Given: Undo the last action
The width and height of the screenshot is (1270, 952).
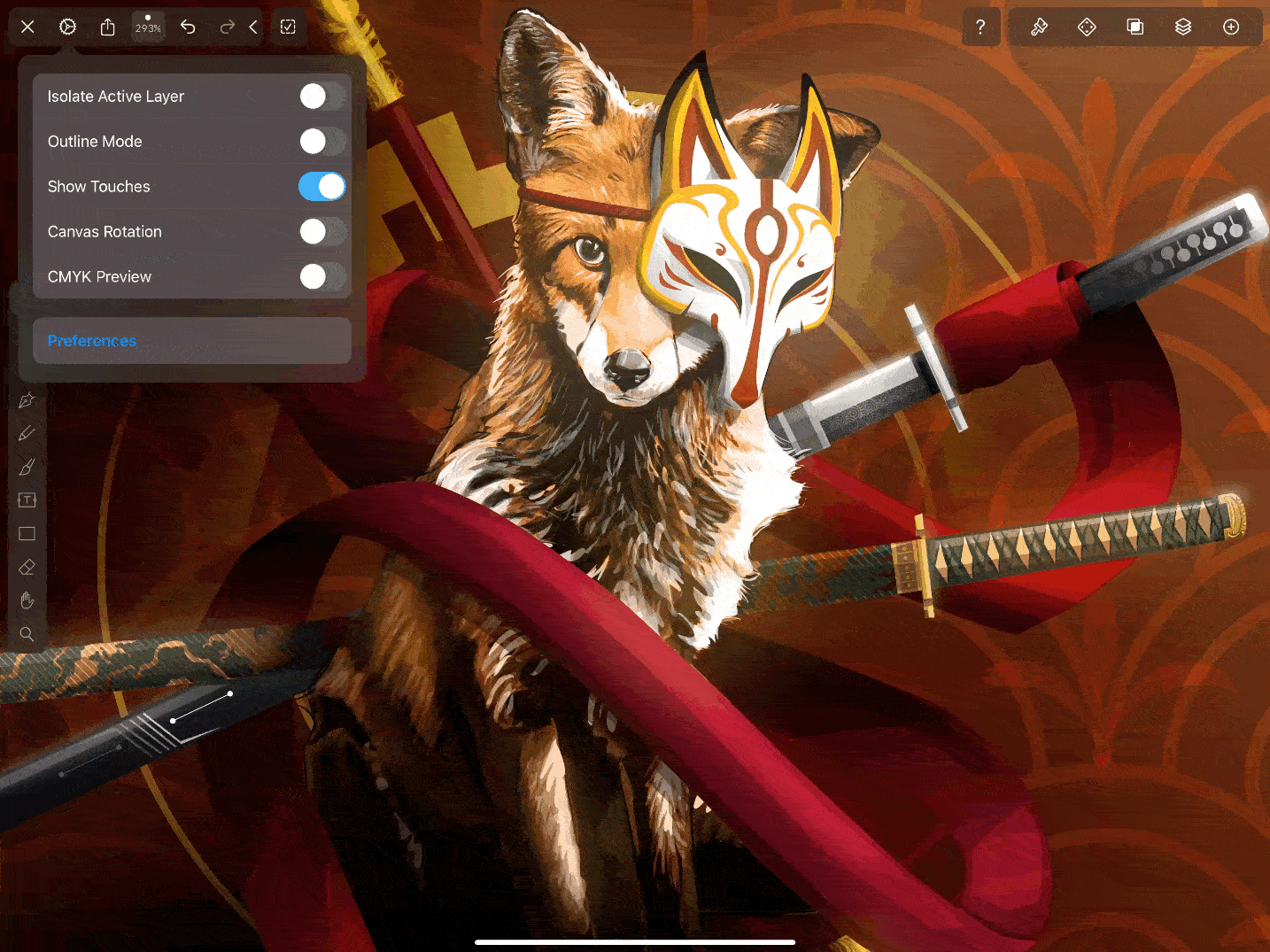Looking at the screenshot, I should pos(188,27).
